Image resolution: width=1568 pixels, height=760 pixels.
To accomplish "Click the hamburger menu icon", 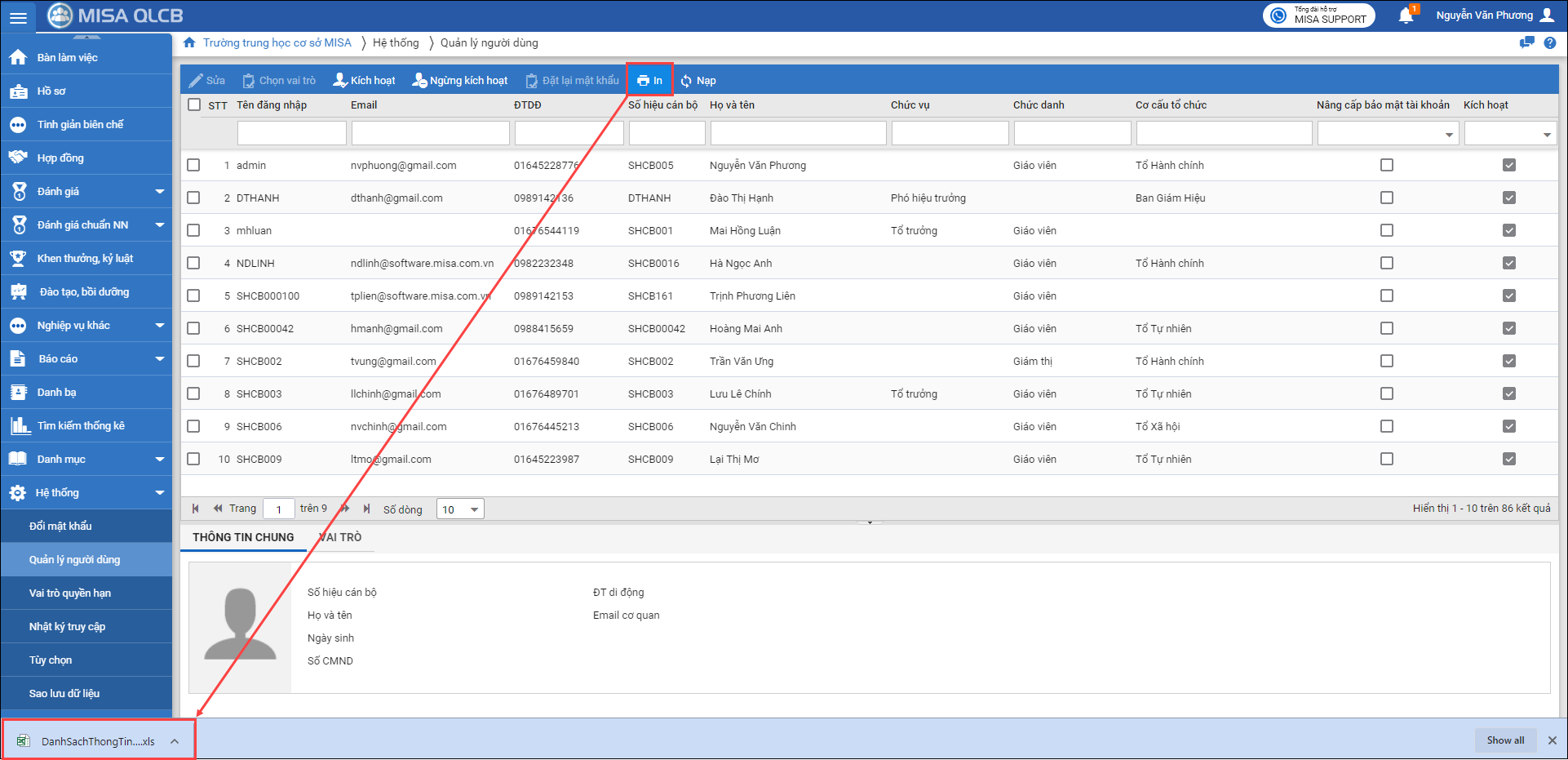I will pos(18,17).
